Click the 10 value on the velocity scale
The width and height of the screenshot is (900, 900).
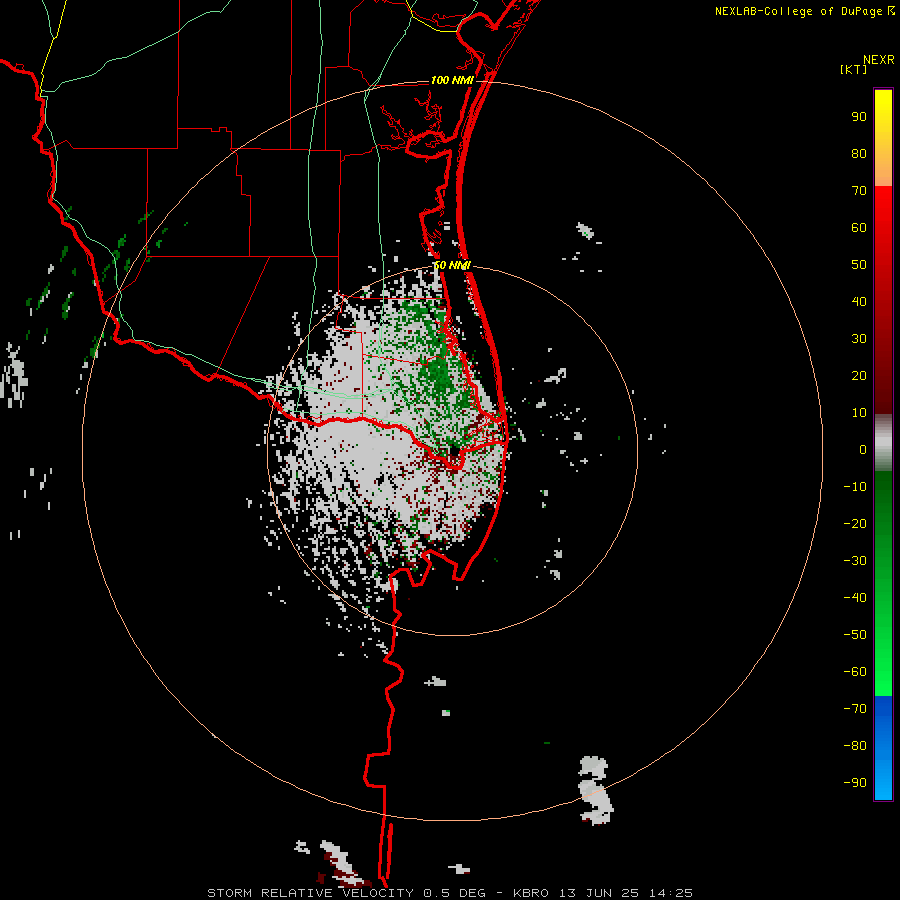pyautogui.click(x=859, y=413)
